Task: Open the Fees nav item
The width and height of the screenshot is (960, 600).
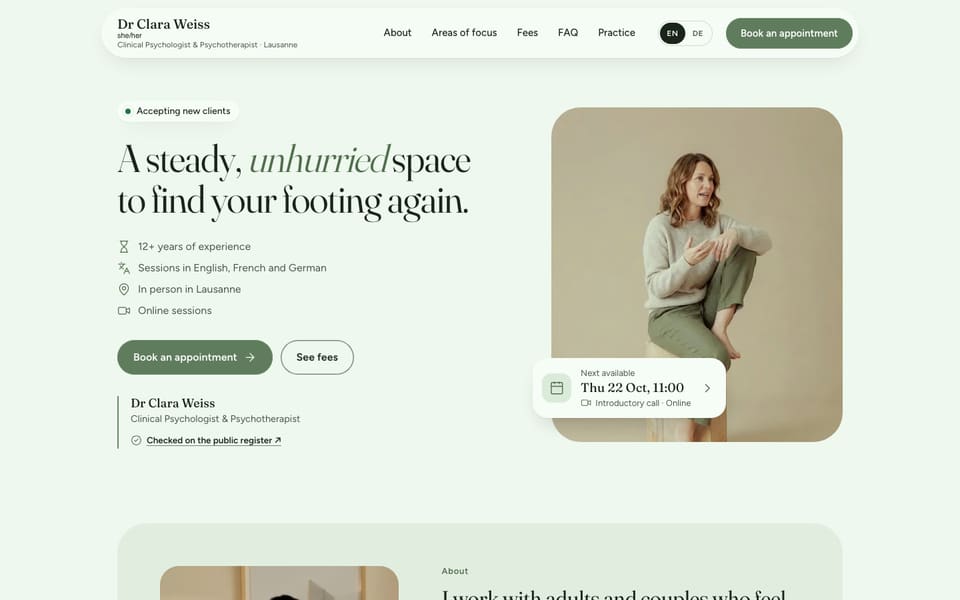Action: pos(527,32)
